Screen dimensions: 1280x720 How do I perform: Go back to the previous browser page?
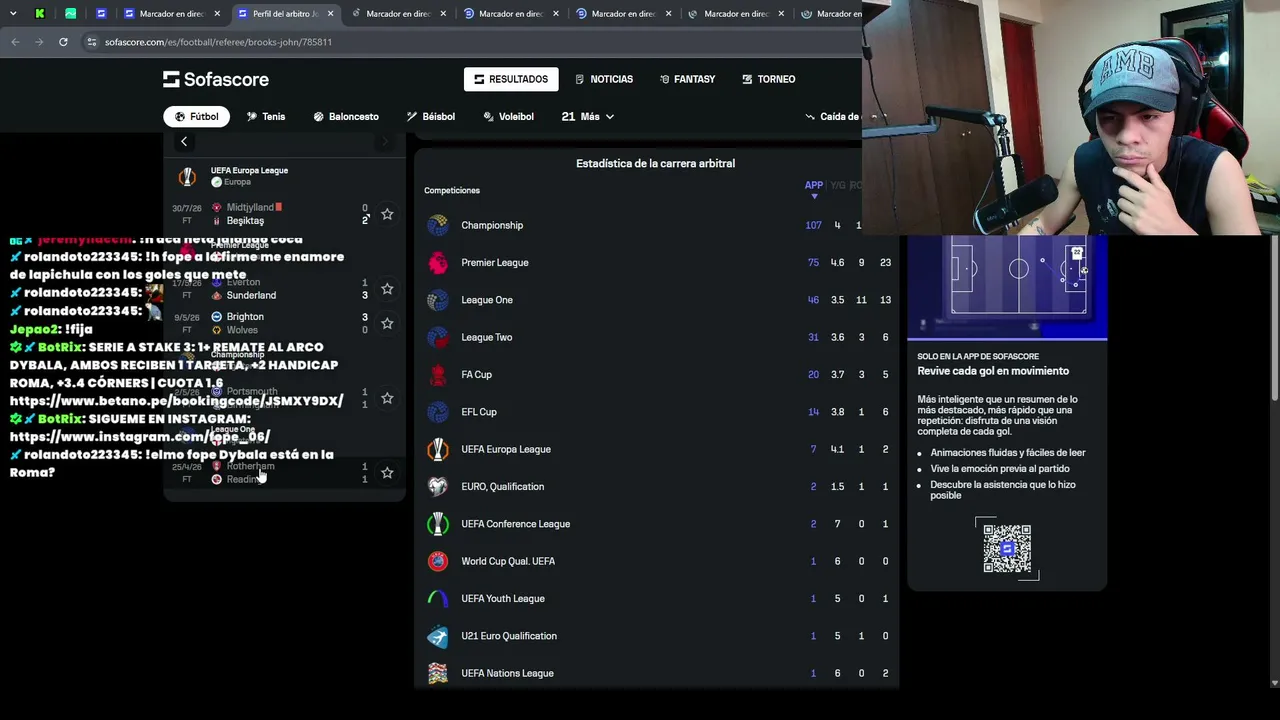[x=15, y=42]
